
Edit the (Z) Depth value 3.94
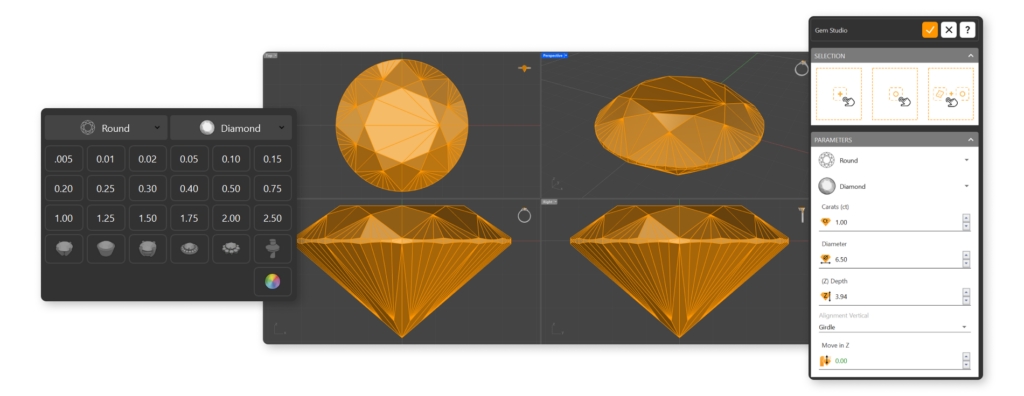[896, 297]
